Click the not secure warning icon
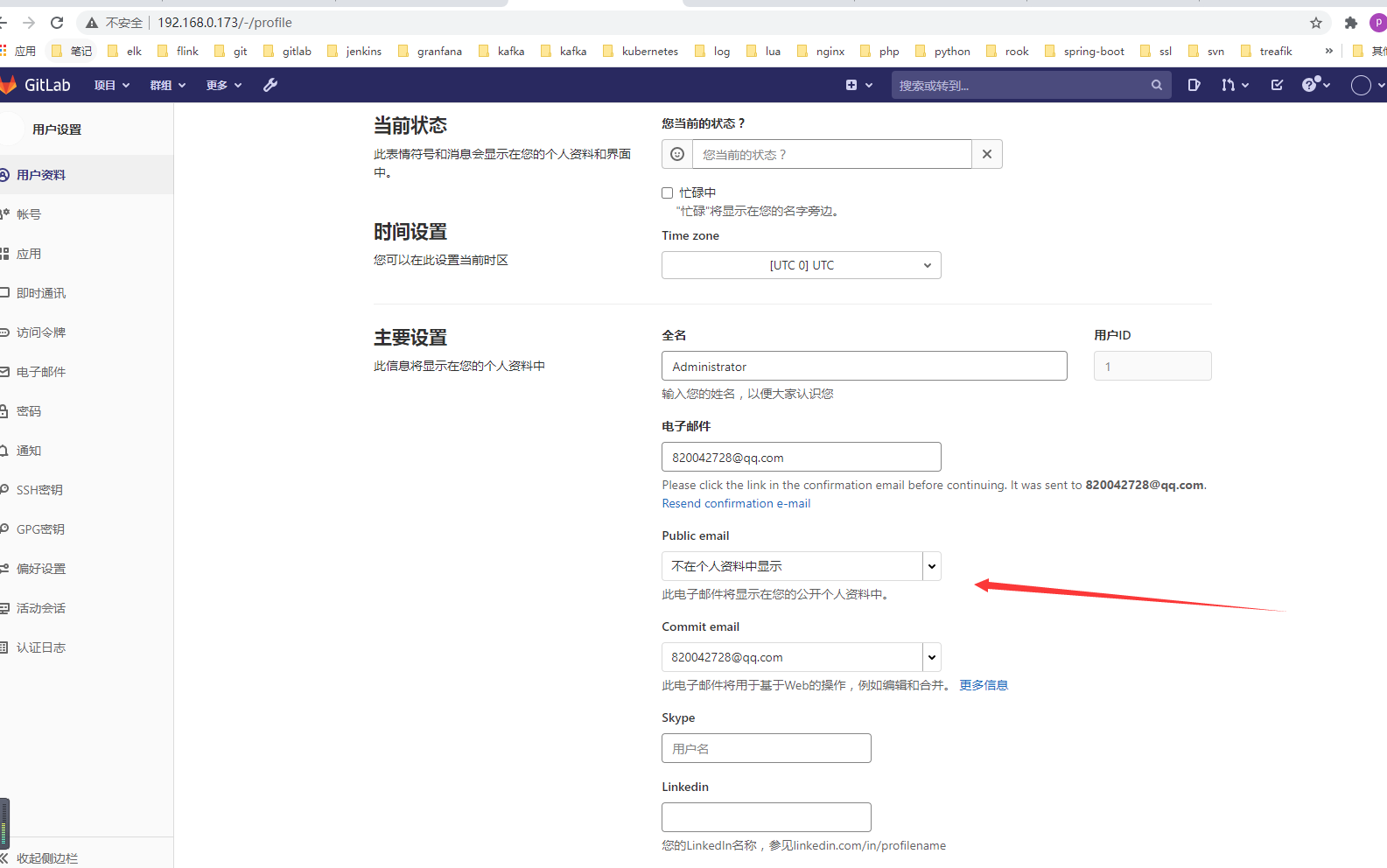Screen dimensions: 1387x868 (x=92, y=23)
